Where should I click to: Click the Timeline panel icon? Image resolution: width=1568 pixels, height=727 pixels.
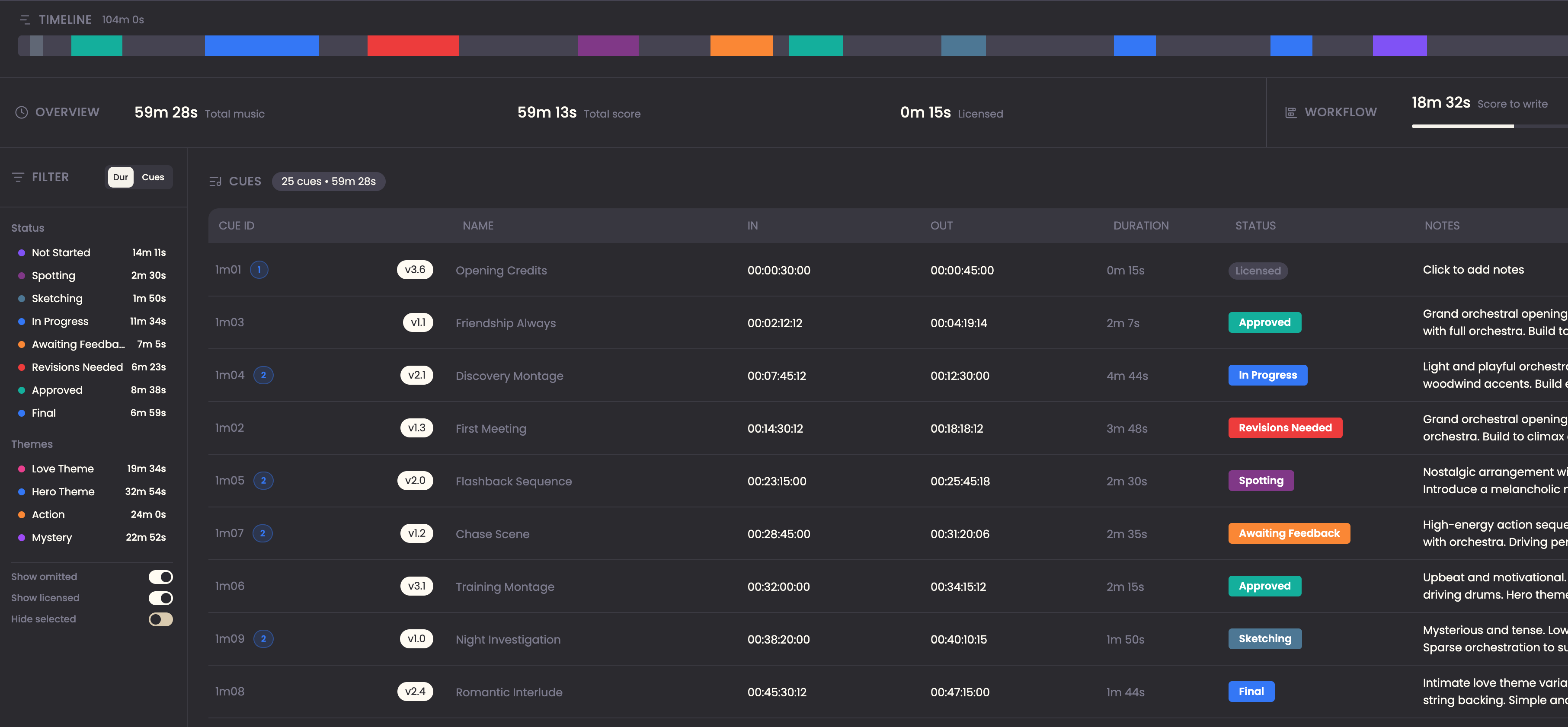(25, 20)
